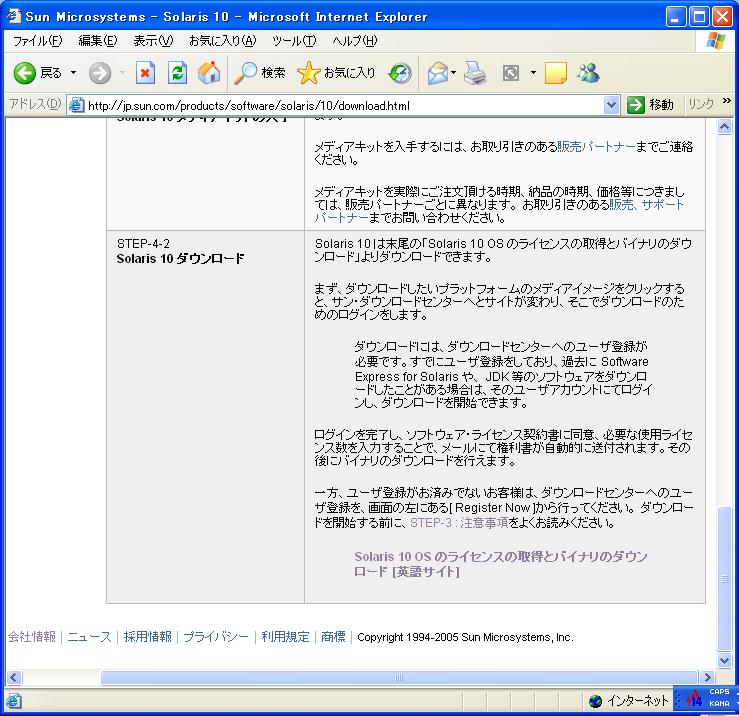The image size is (739, 716).
Task: Click the IE icon in the title bar
Action: [13, 16]
